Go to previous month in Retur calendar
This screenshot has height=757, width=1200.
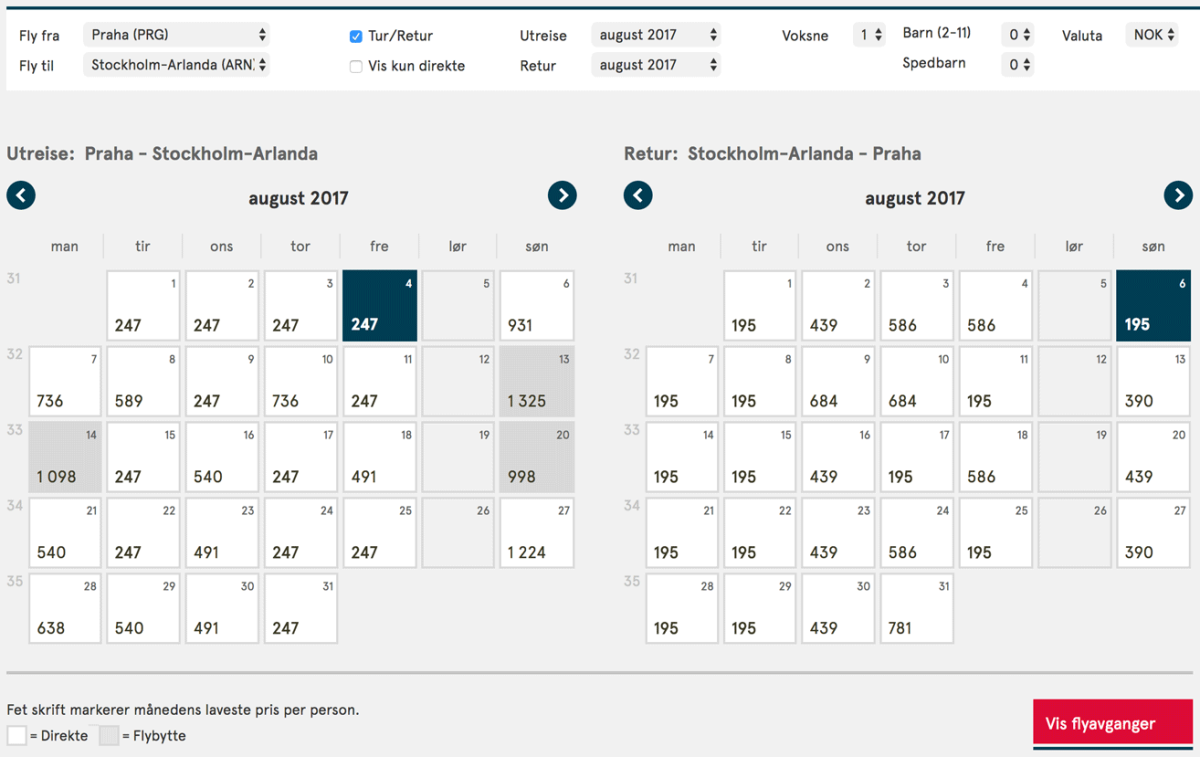coord(638,195)
